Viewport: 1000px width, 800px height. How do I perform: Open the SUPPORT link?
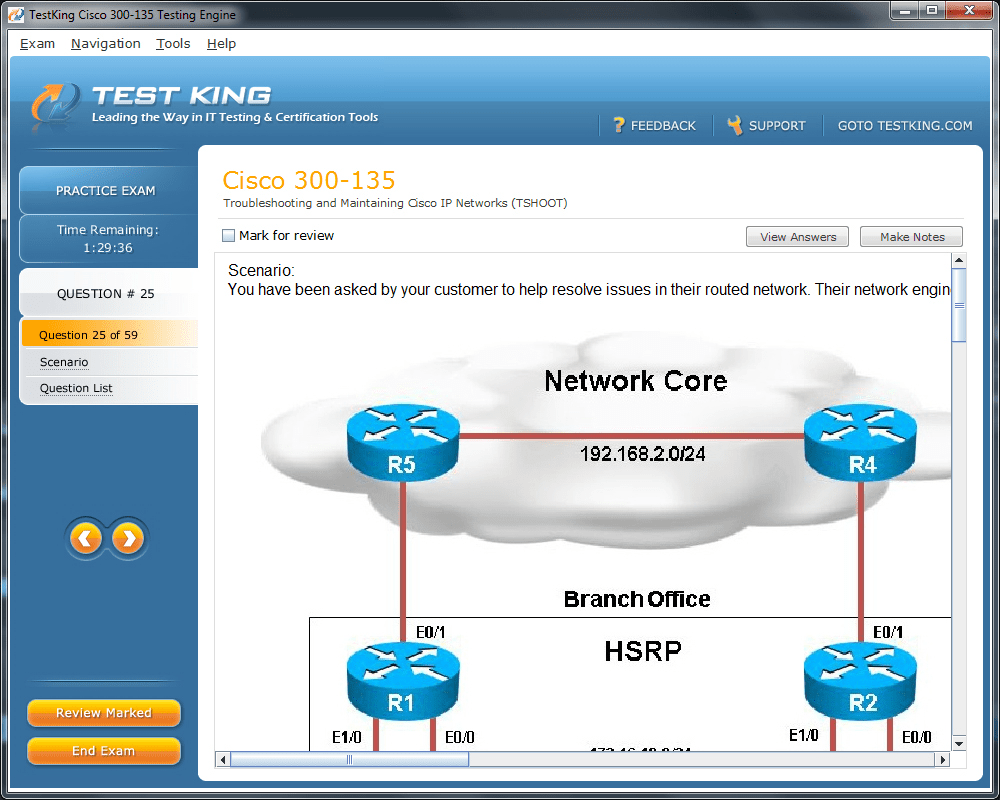(777, 126)
